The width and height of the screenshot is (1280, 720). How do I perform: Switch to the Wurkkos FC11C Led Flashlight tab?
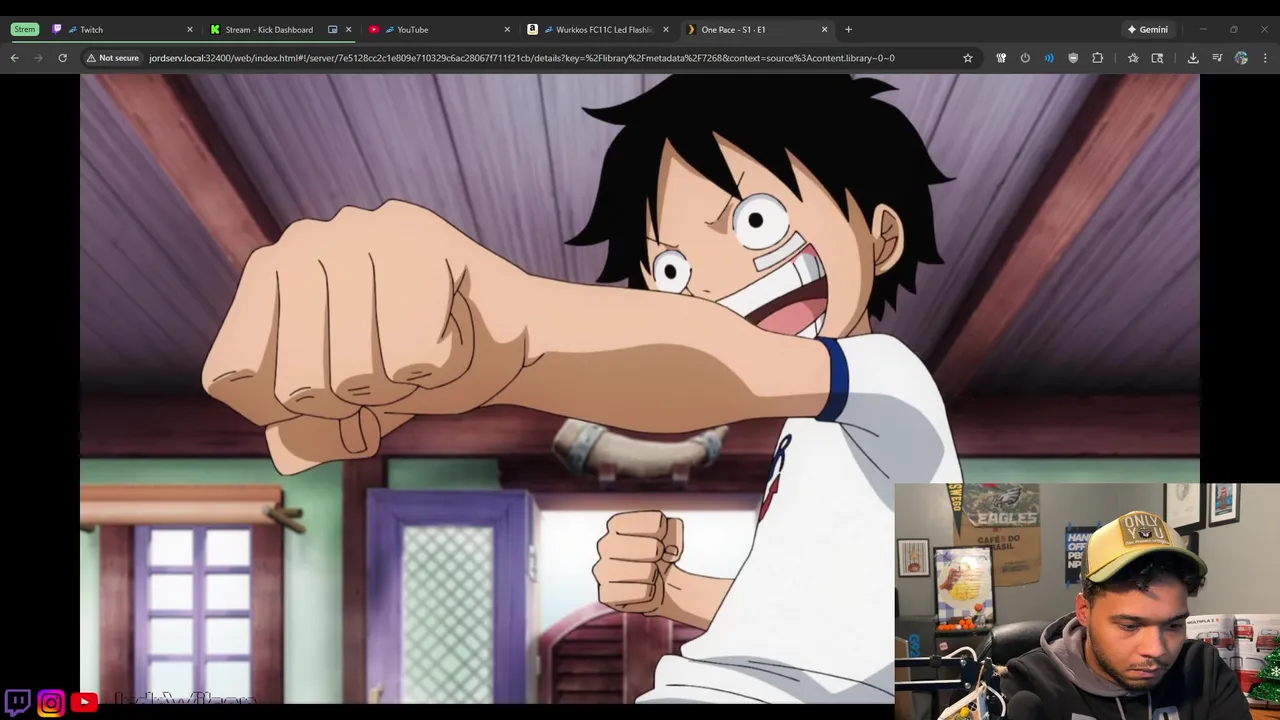click(x=597, y=29)
